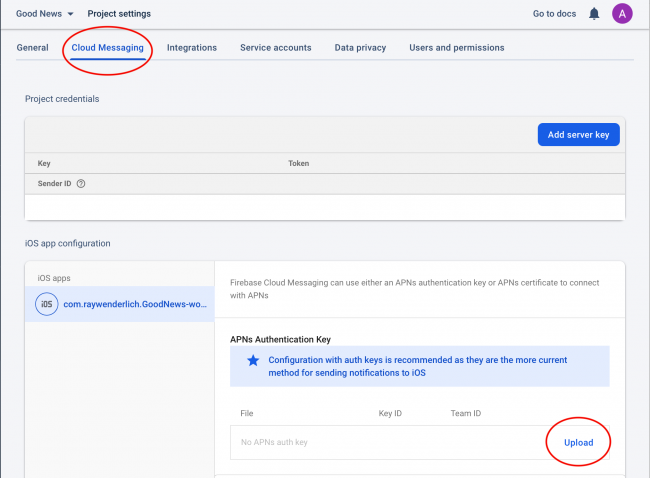Open the Integrations tab
This screenshot has width=650, height=478.
[x=192, y=47]
